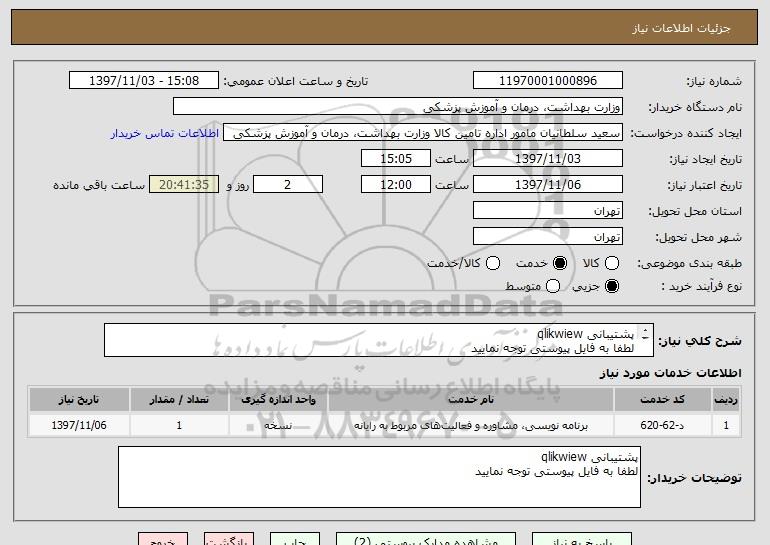Select the خدمت radio button
This screenshot has height=545, width=770.
(560, 263)
